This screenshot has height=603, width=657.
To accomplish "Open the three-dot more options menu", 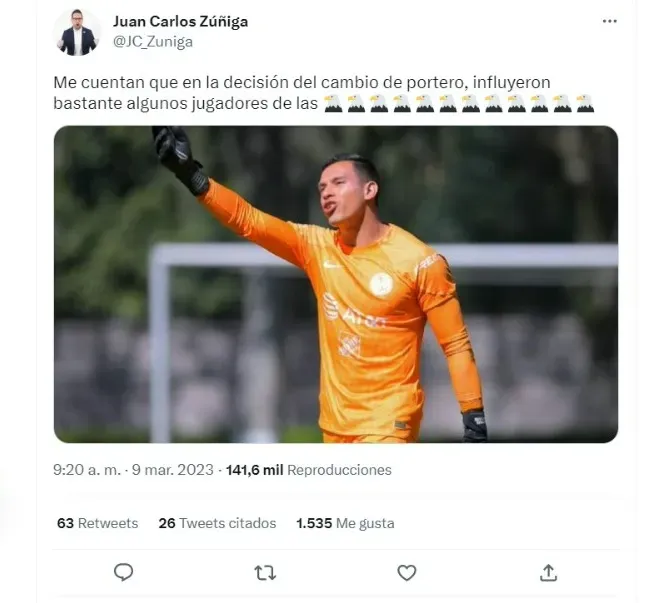I will tap(609, 21).
